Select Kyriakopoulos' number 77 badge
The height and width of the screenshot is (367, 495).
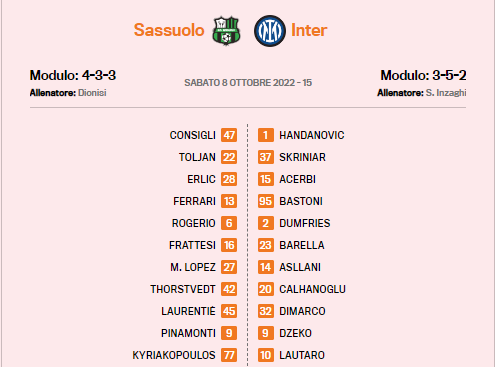pos(229,355)
